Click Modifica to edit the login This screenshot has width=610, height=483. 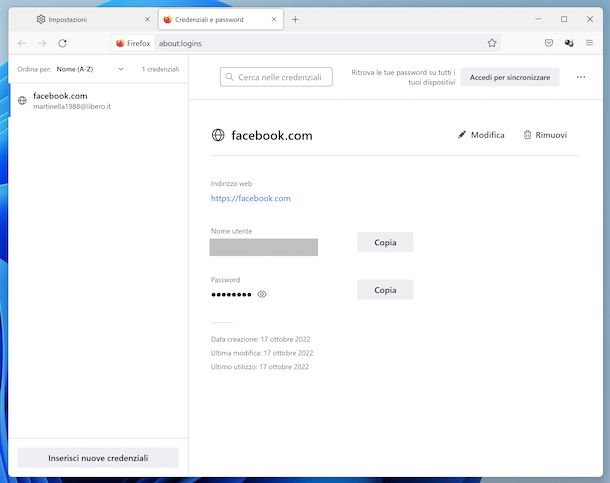[481, 135]
